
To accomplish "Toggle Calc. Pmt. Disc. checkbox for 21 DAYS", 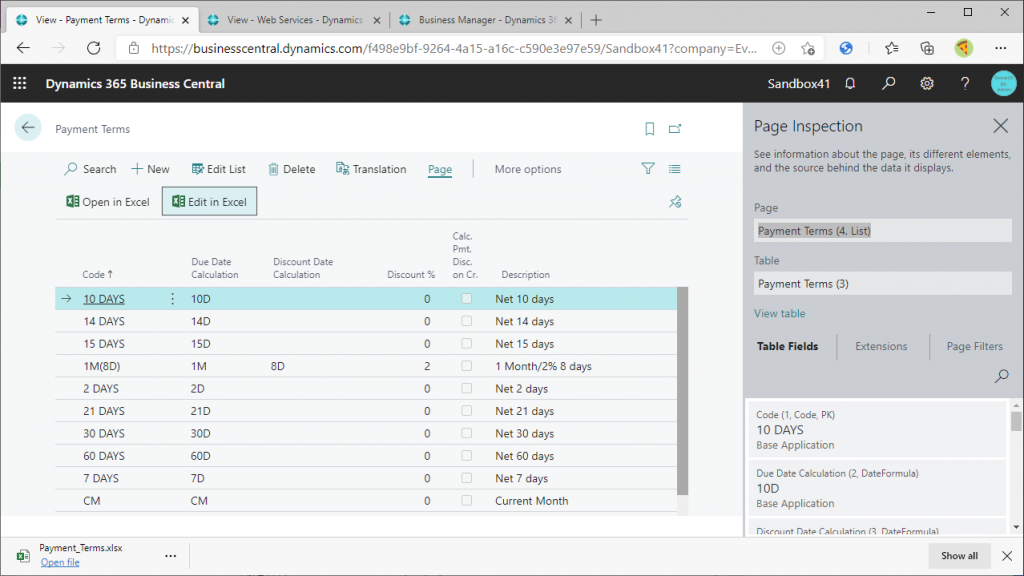I will coord(466,411).
